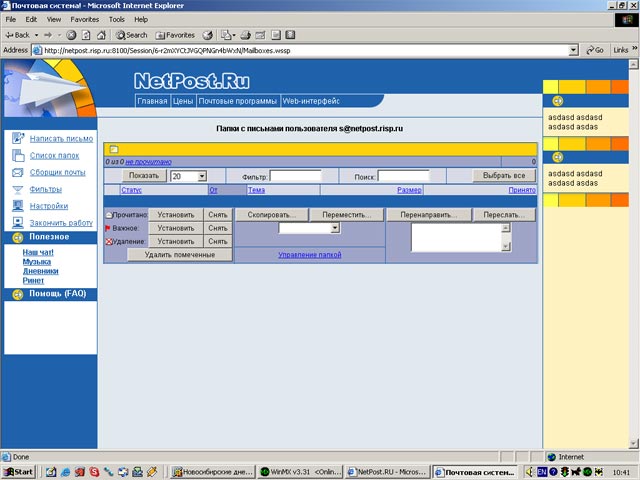Open the Edit with dropdown arrow in toolbar
The width and height of the screenshot is (640, 480).
(234, 35)
